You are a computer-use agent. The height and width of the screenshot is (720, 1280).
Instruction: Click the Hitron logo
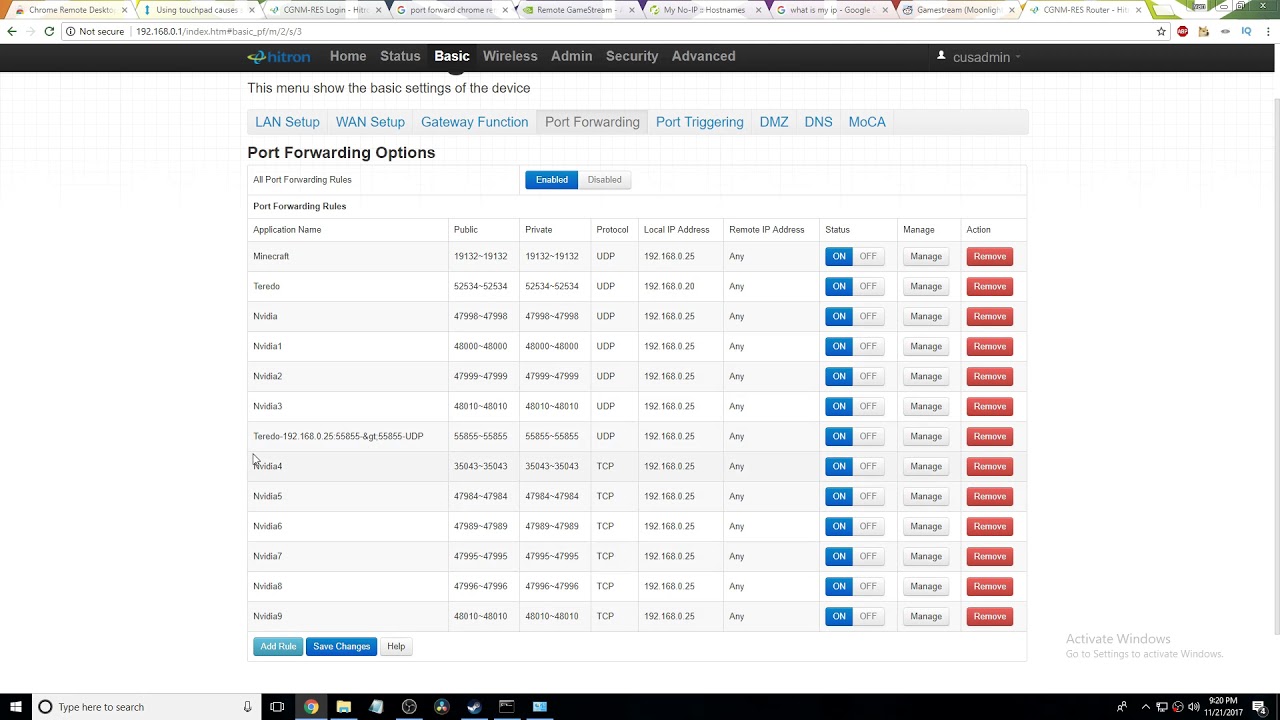(279, 57)
